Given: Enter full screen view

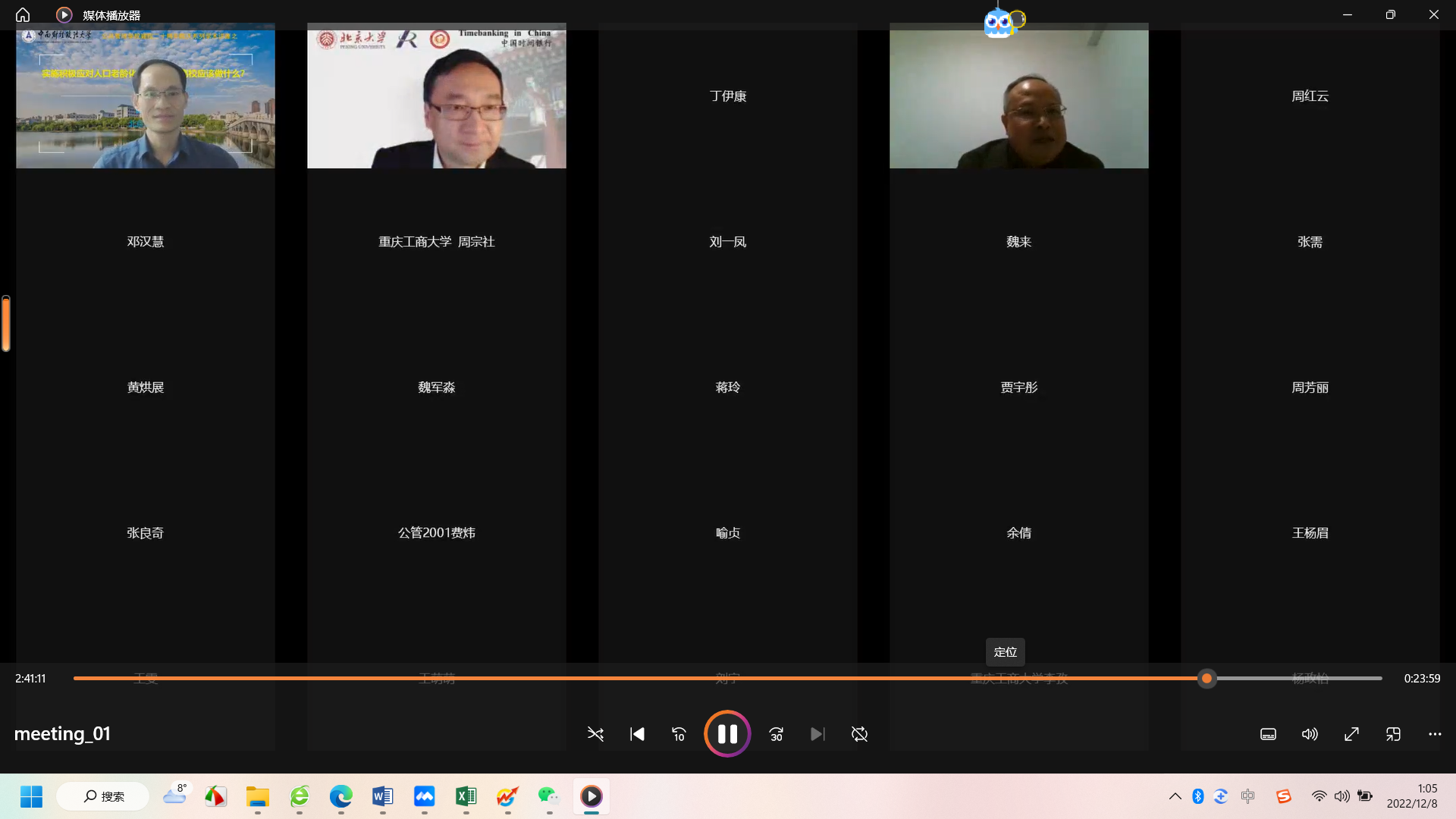Looking at the screenshot, I should coord(1351,734).
